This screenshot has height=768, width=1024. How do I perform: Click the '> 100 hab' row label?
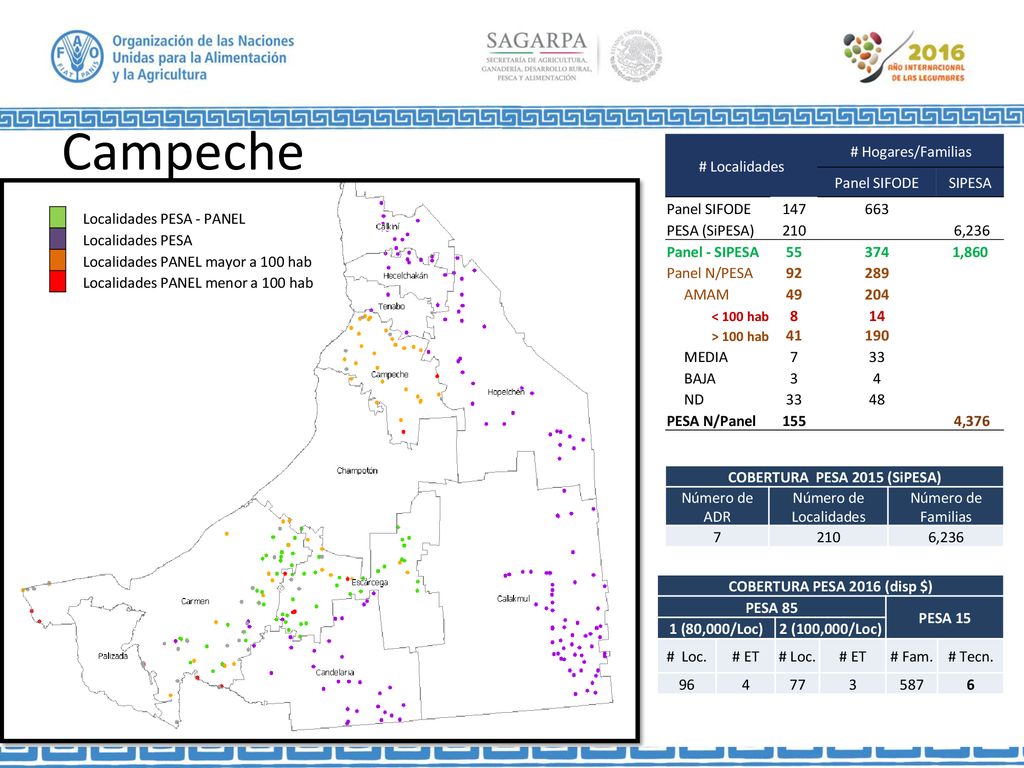[740, 337]
